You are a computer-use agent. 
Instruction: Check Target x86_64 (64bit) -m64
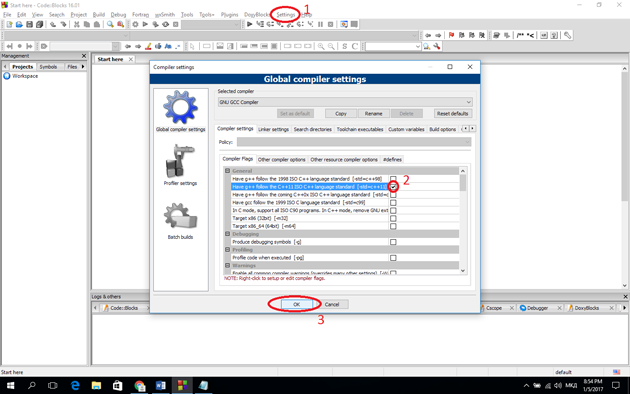(x=393, y=226)
